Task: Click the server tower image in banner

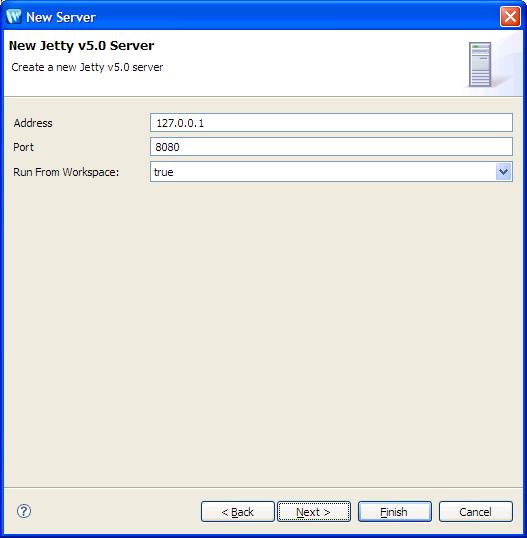Action: 480,64
